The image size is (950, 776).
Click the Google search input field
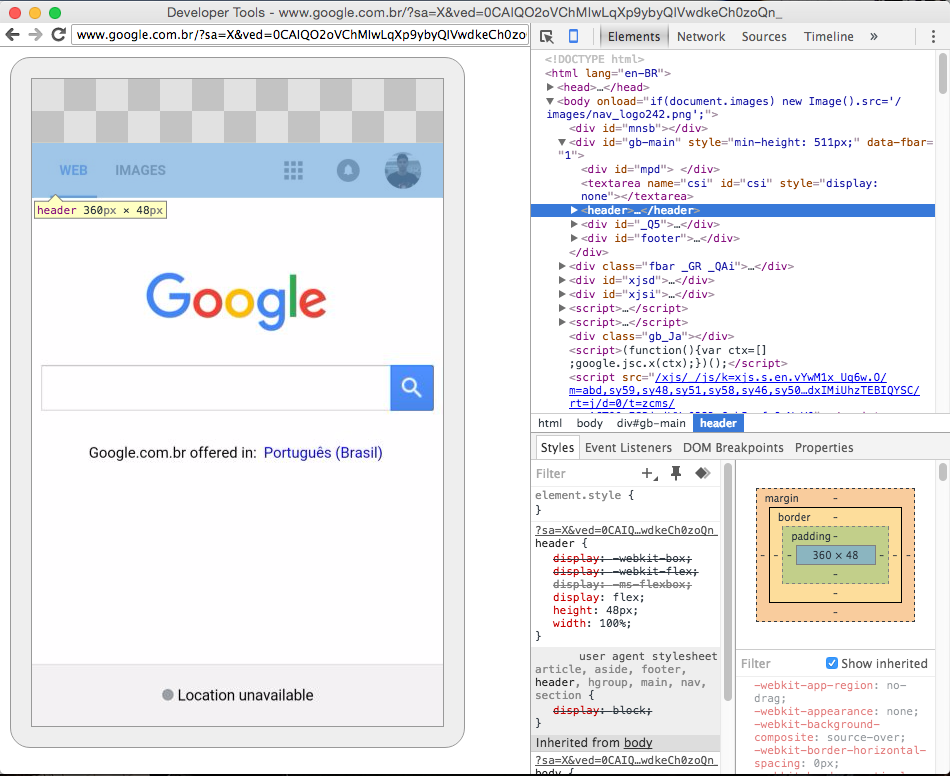216,388
